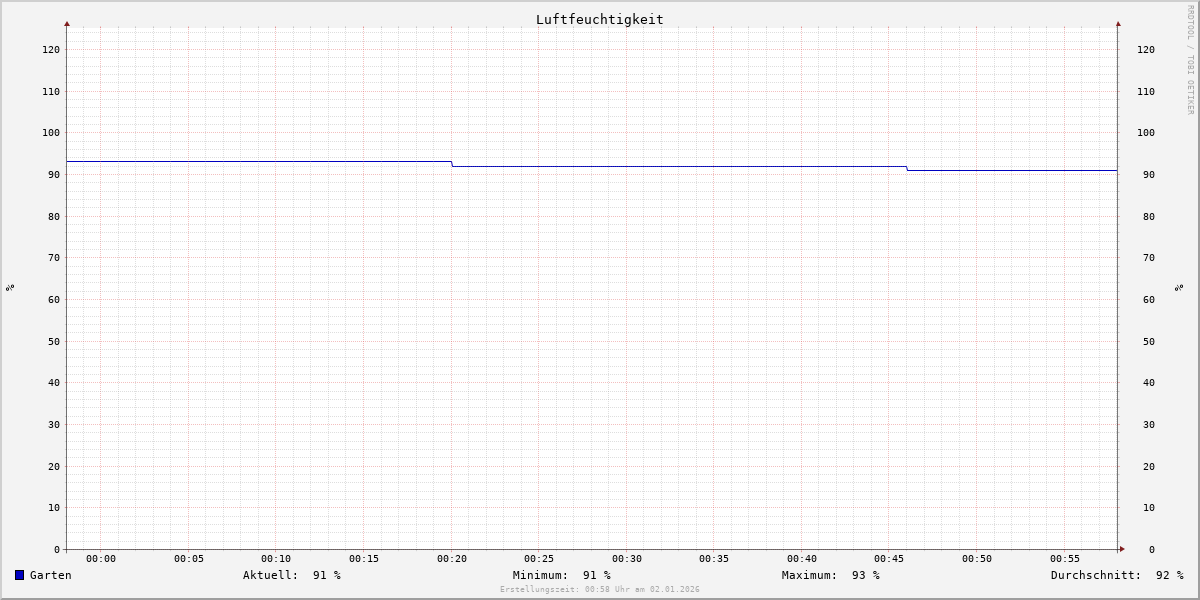Image resolution: width=1200 pixels, height=600 pixels.
Task: Click the 00:50 time axis label
Action: pos(977,559)
